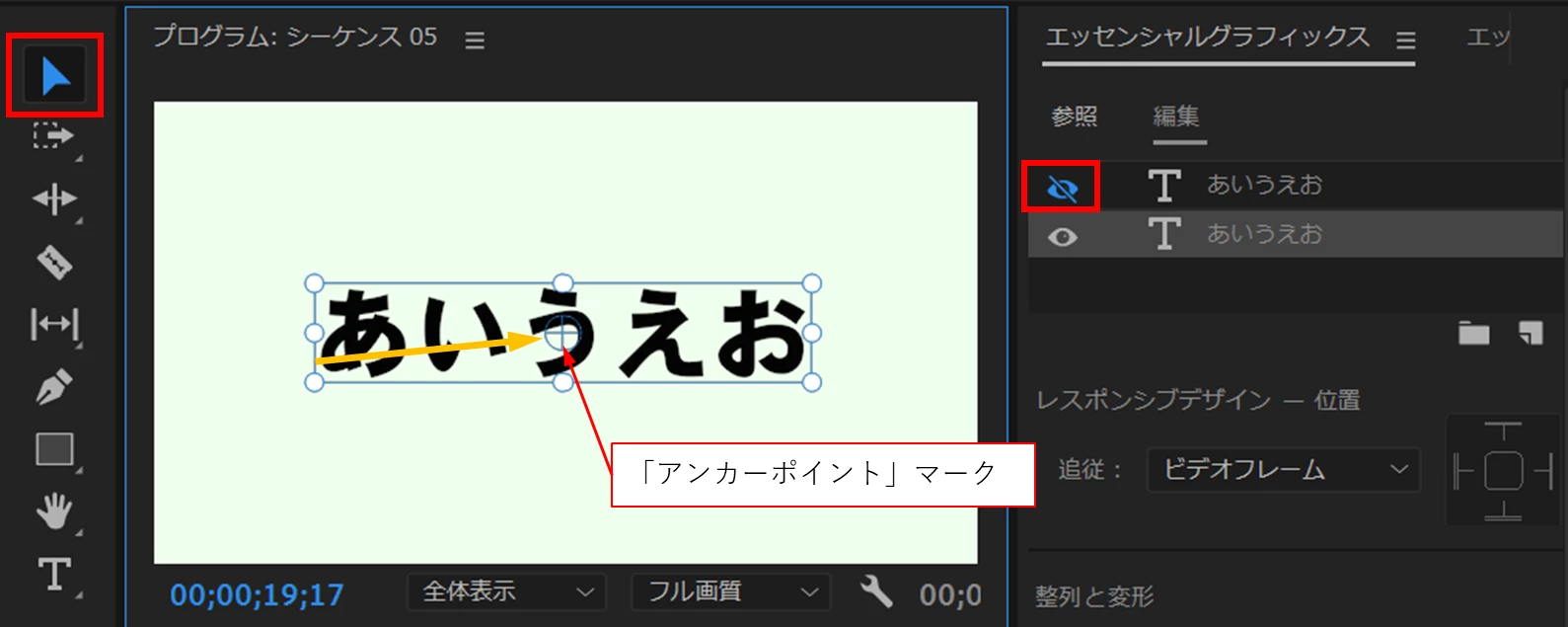1568x627 pixels.
Task: Click the bottom-right text bounding box handle
Action: 811,382
